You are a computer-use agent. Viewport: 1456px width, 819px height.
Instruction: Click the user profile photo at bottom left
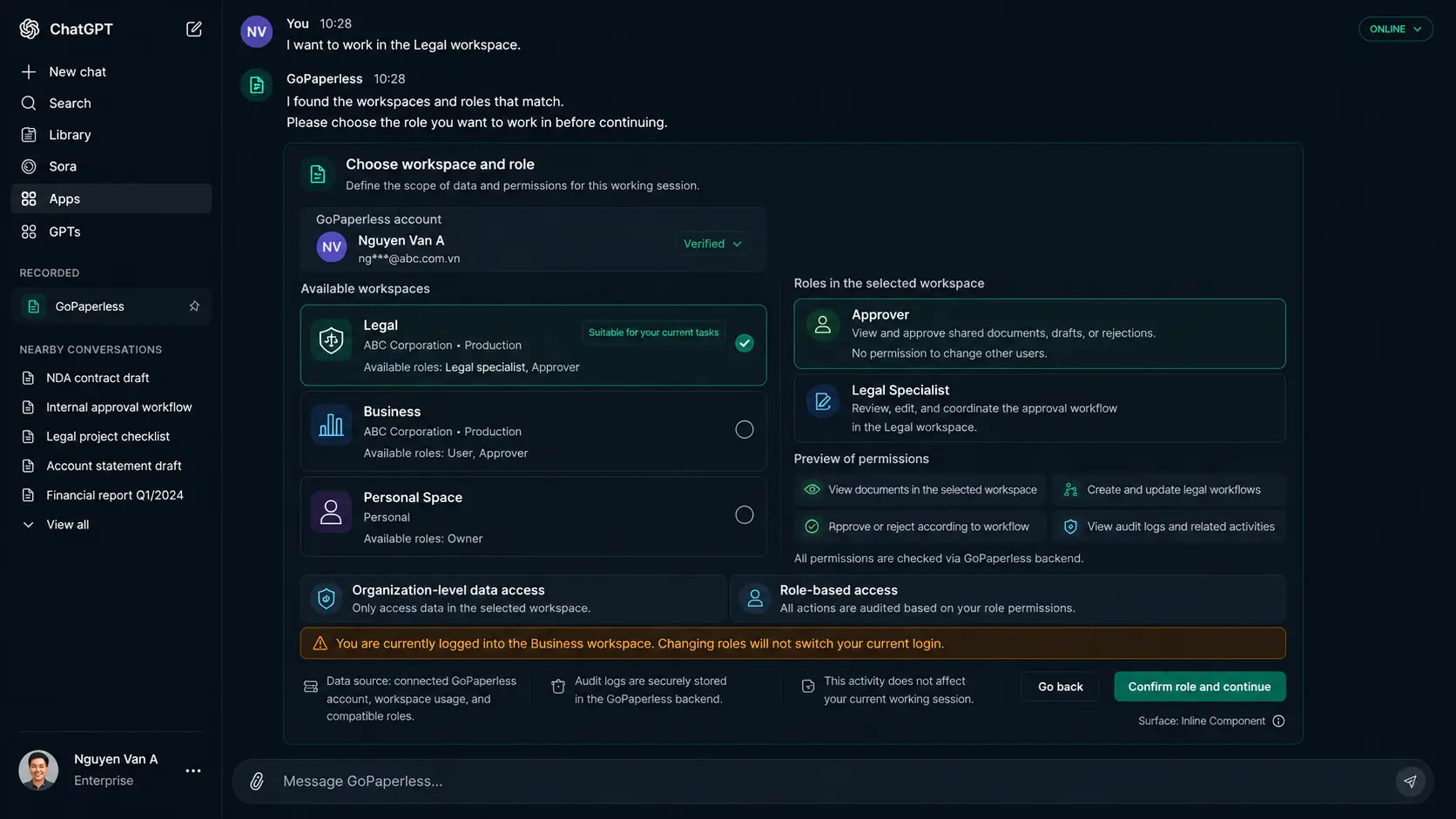click(x=38, y=770)
